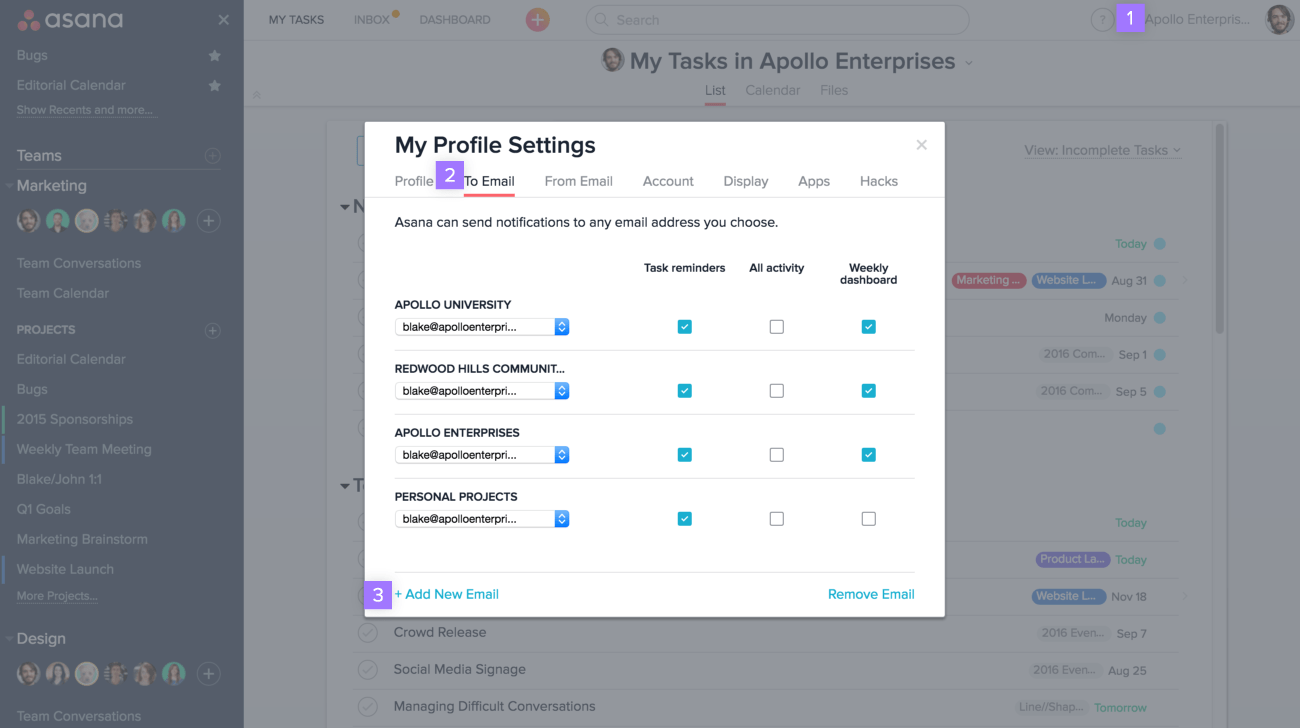The height and width of the screenshot is (728, 1300).
Task: Open email dropdown for Apollo University
Action: coord(482,327)
